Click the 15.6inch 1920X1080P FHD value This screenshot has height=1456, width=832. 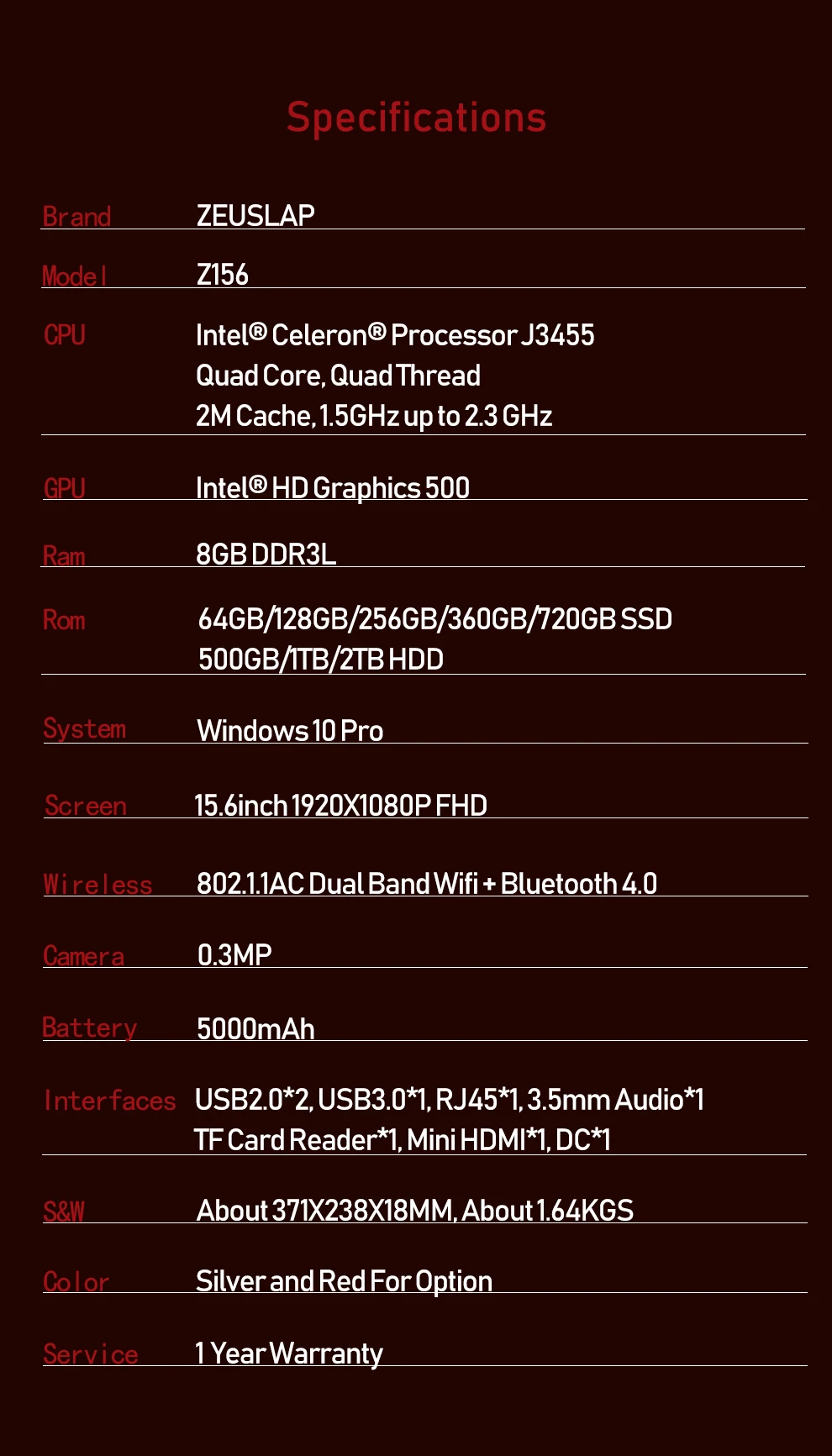[340, 806]
